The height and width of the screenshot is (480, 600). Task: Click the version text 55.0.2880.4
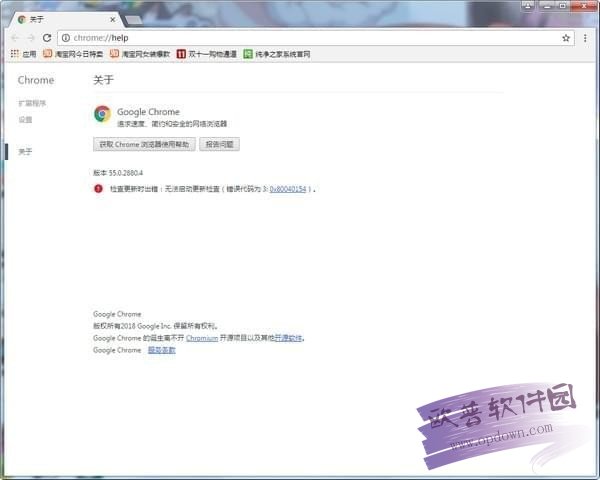pyautogui.click(x=126, y=173)
